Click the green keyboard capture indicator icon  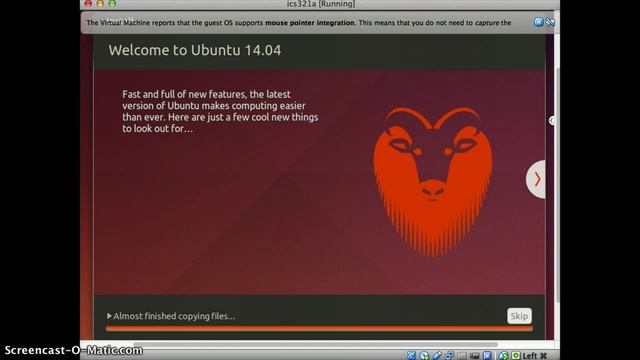pos(516,356)
